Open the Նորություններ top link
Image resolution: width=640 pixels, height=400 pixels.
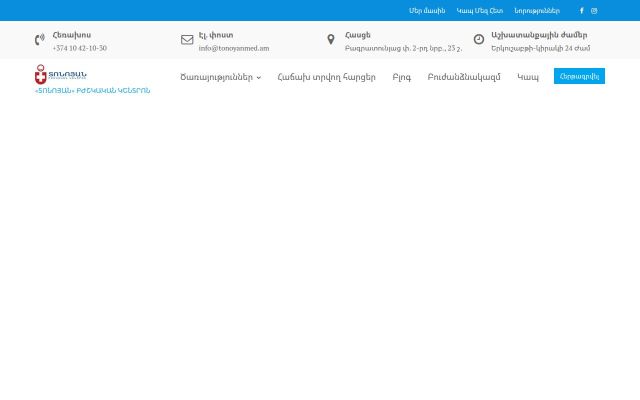(x=537, y=11)
